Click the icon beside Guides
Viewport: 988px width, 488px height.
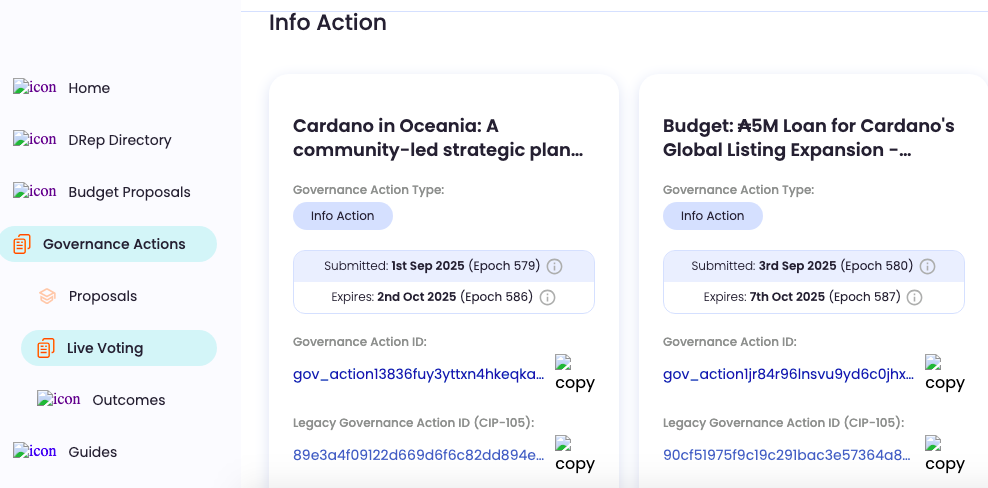click(x=35, y=451)
